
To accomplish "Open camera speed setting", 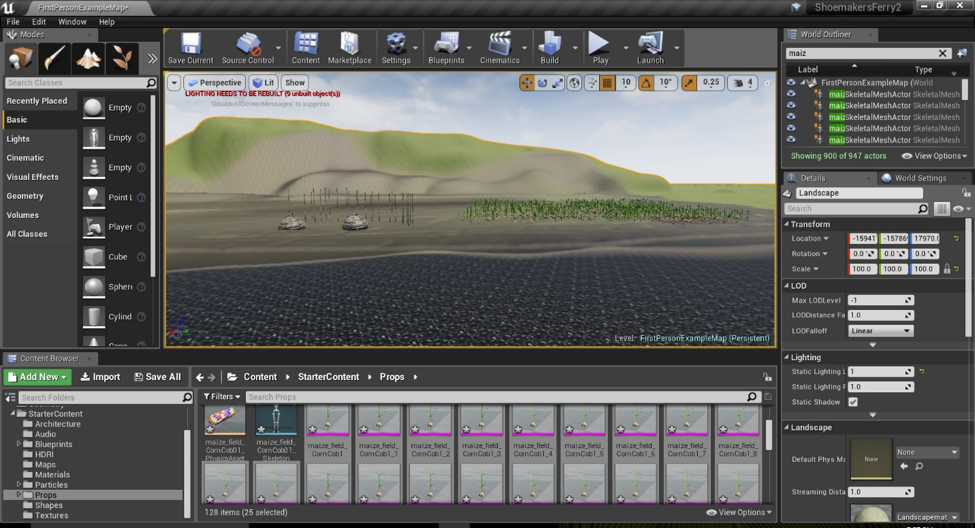I will tap(742, 83).
